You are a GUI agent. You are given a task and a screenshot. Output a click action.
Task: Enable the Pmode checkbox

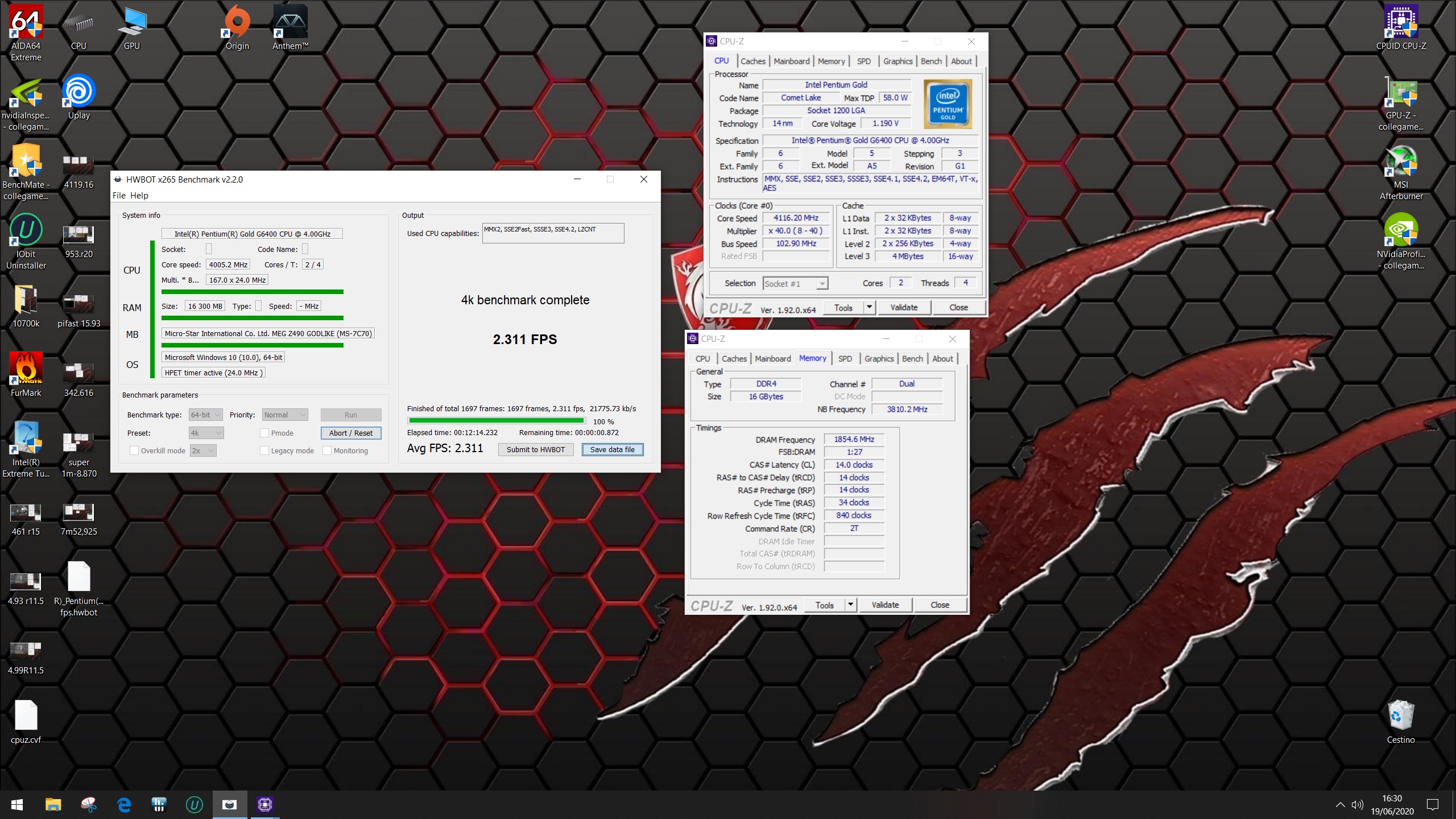tap(264, 433)
